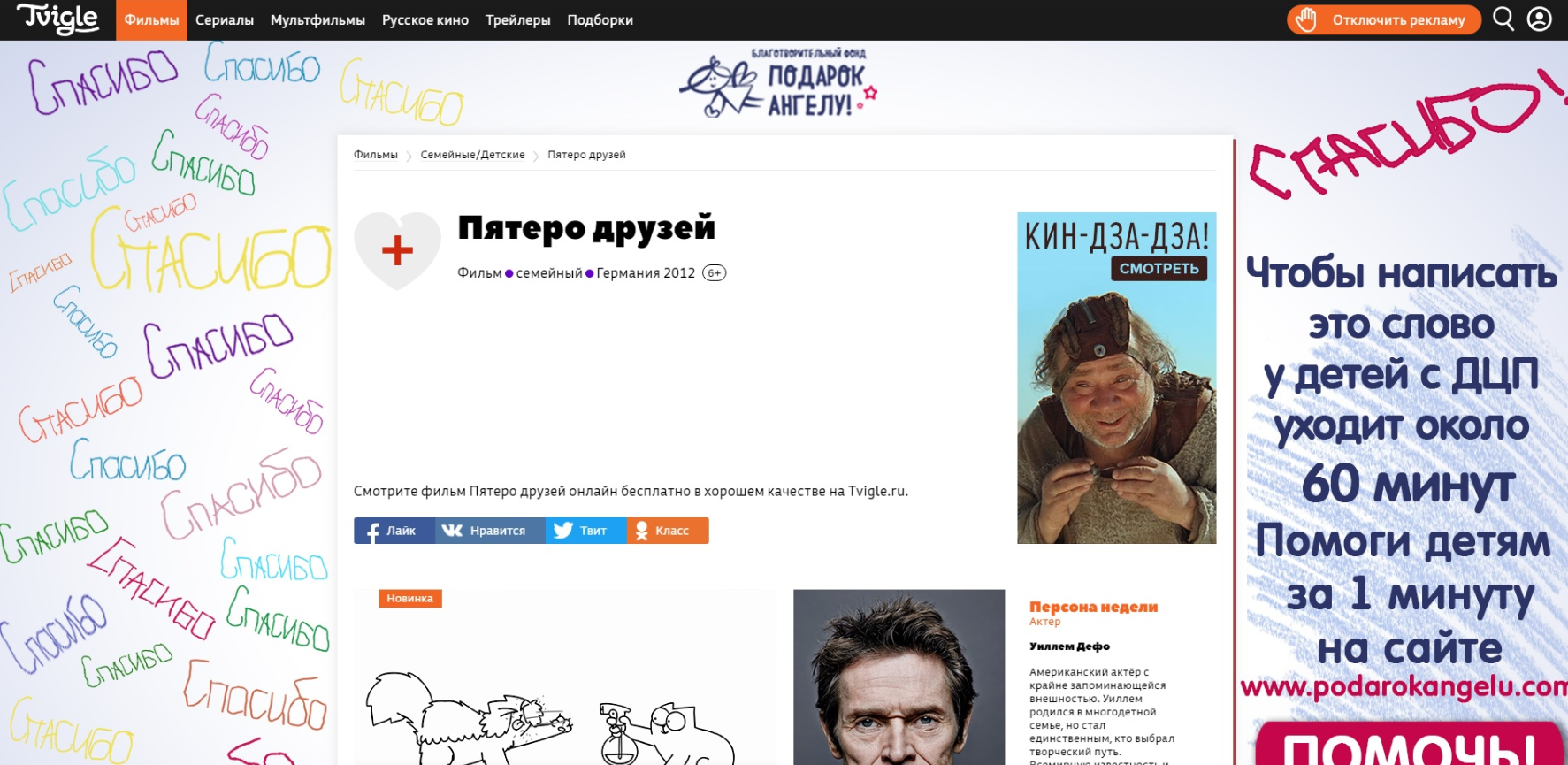Open the search magnifier icon
Viewport: 1568px width, 765px height.
pos(1503,19)
